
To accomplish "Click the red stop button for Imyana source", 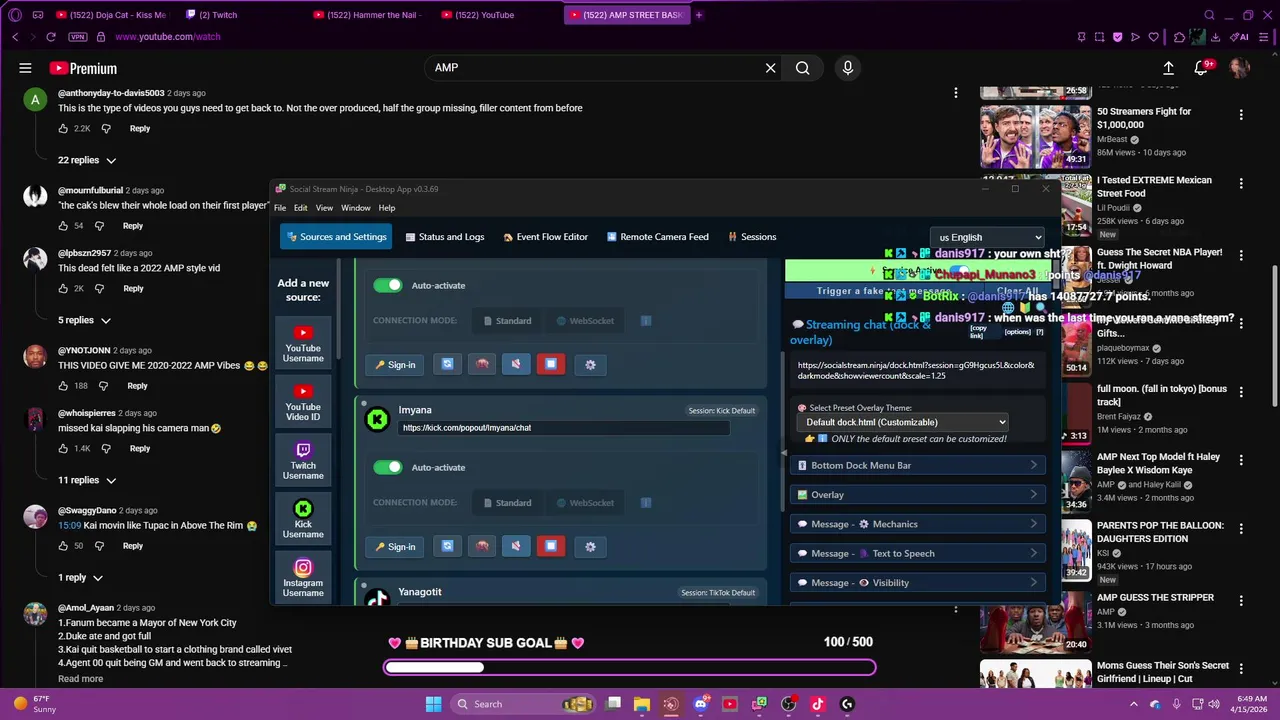I will click(x=551, y=546).
